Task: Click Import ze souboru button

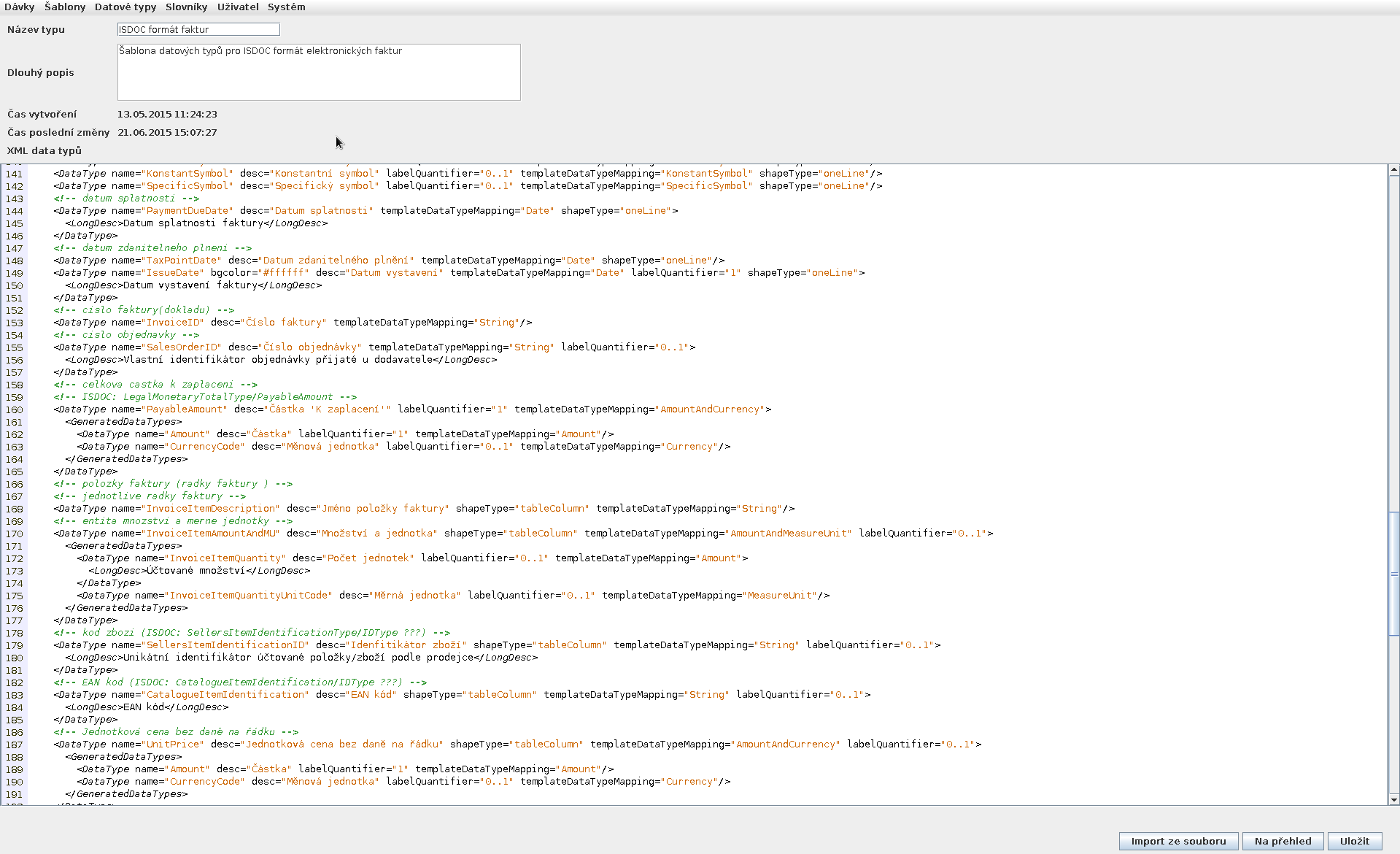Action: coord(1178,841)
